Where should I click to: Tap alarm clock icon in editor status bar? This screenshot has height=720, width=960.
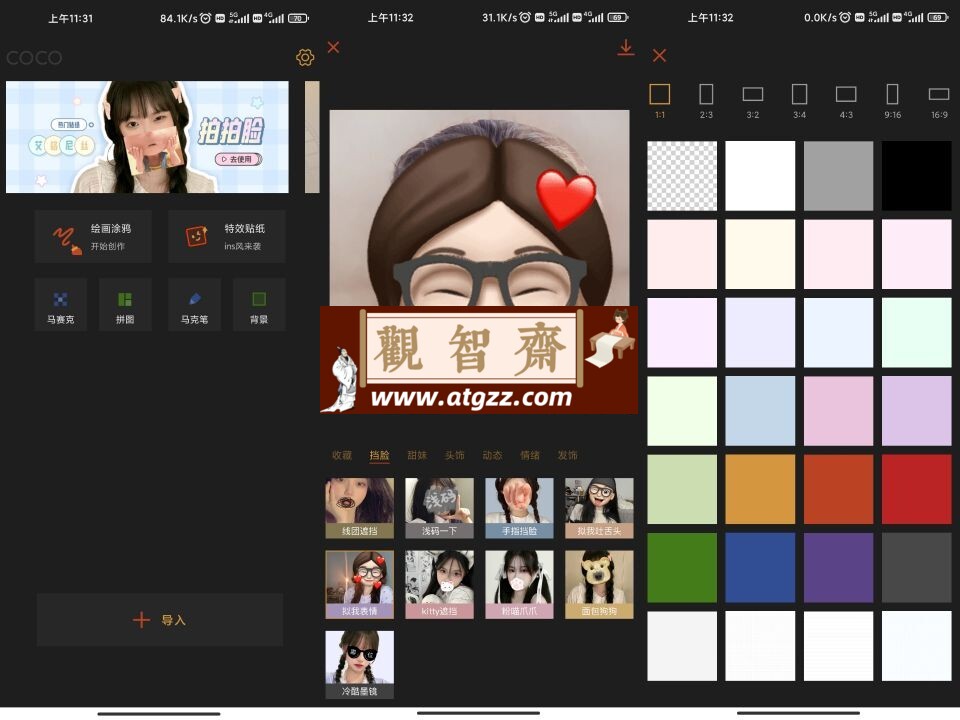coord(525,18)
